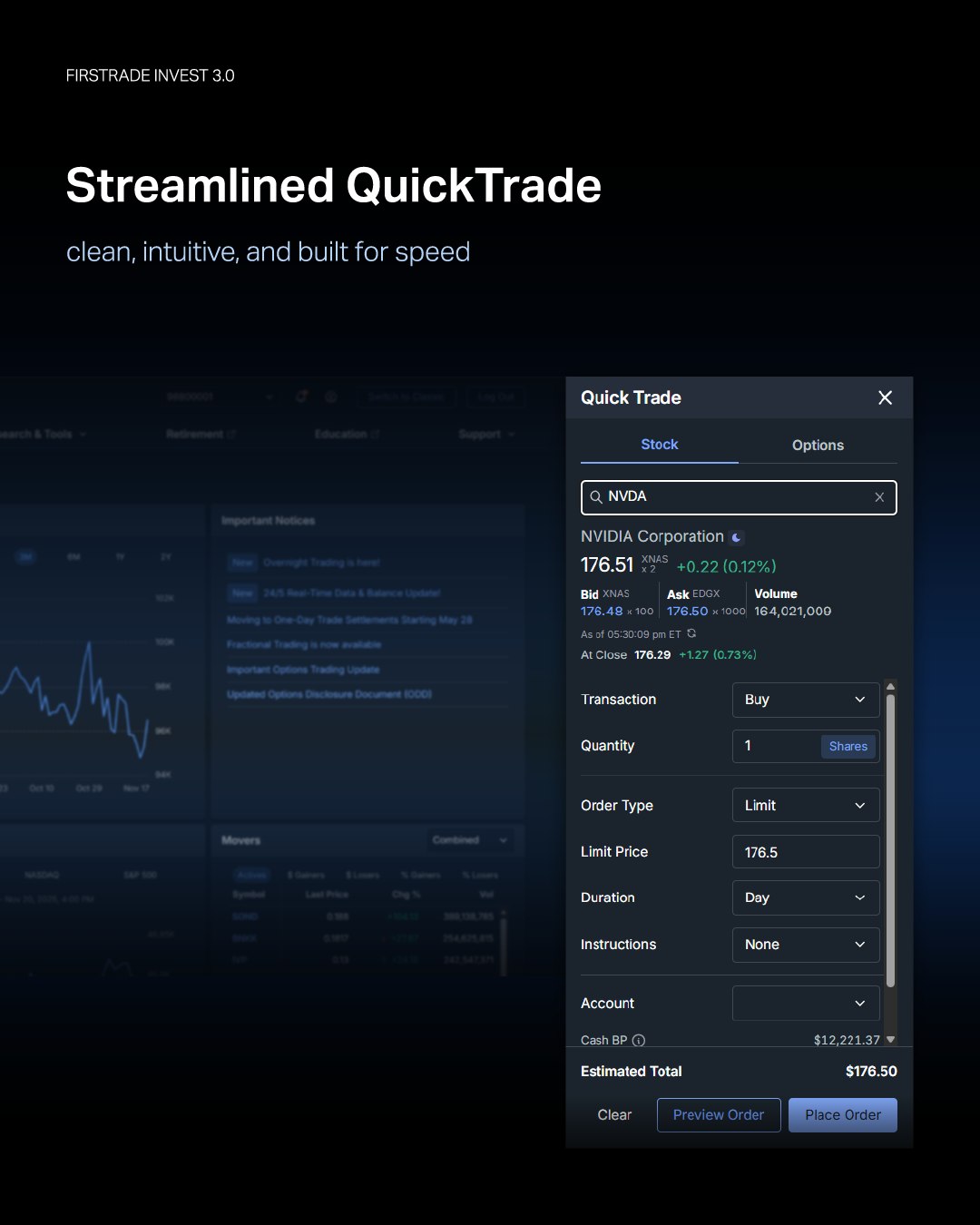Click the Estimated Total value $176.50
The image size is (980, 1225).
pyautogui.click(x=871, y=1072)
